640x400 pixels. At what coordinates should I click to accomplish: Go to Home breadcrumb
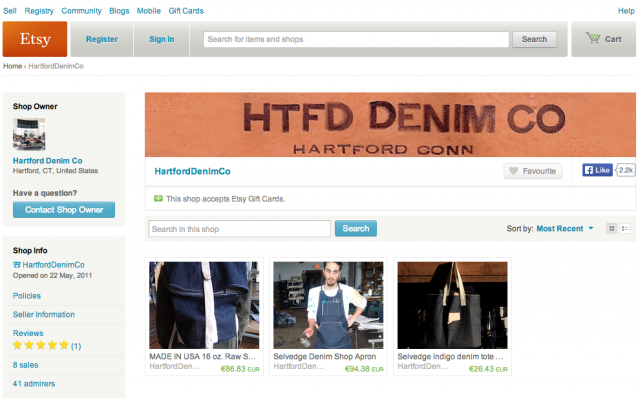(12, 66)
